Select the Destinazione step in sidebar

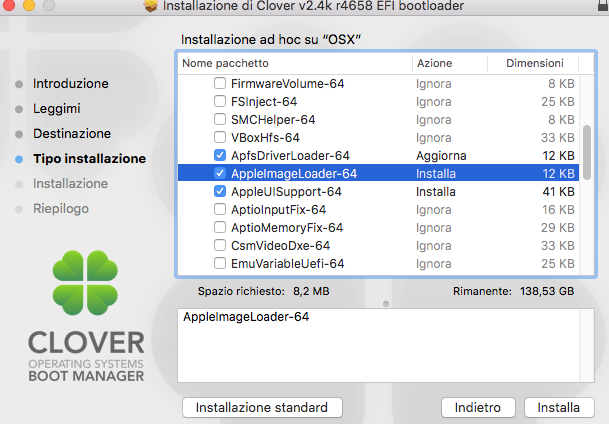coord(72,134)
